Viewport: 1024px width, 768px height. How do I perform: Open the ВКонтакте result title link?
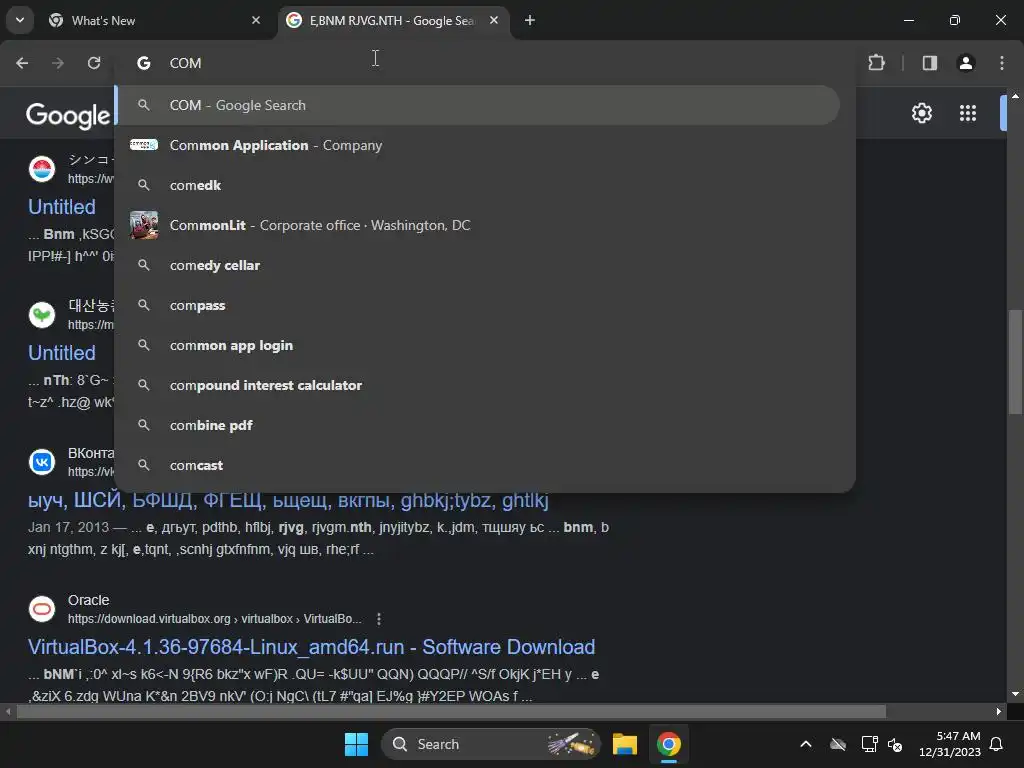pos(288,500)
